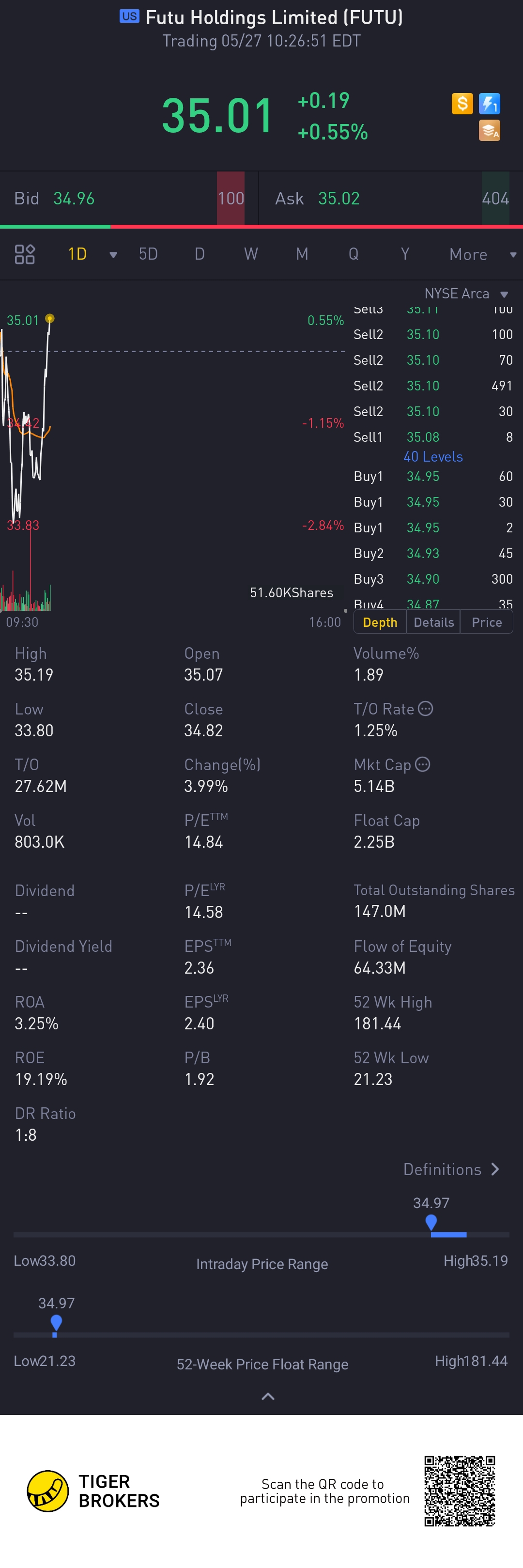
Task: Tap the +0.55% change value
Action: [332, 132]
